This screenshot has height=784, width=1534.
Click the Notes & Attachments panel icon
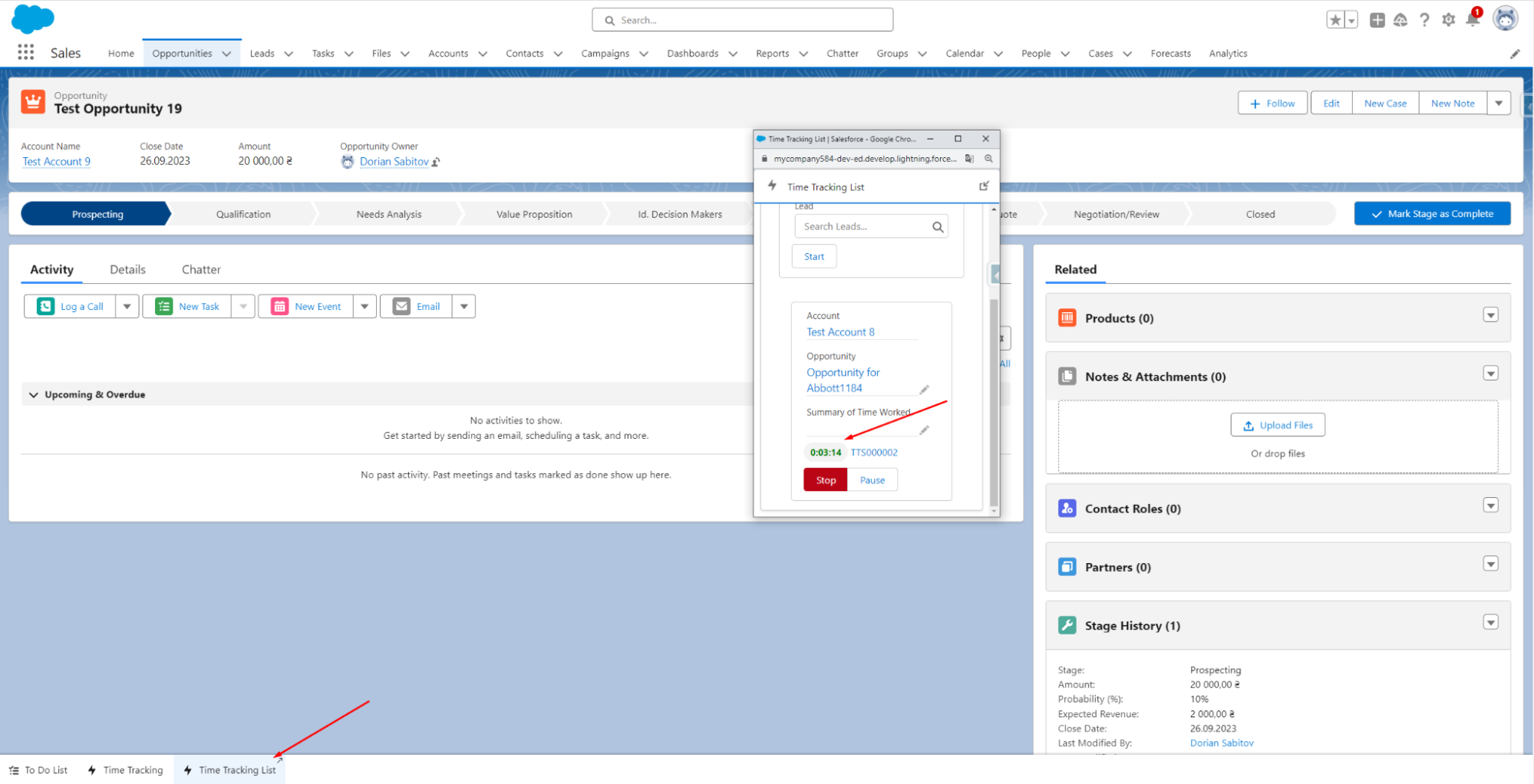[1067, 376]
